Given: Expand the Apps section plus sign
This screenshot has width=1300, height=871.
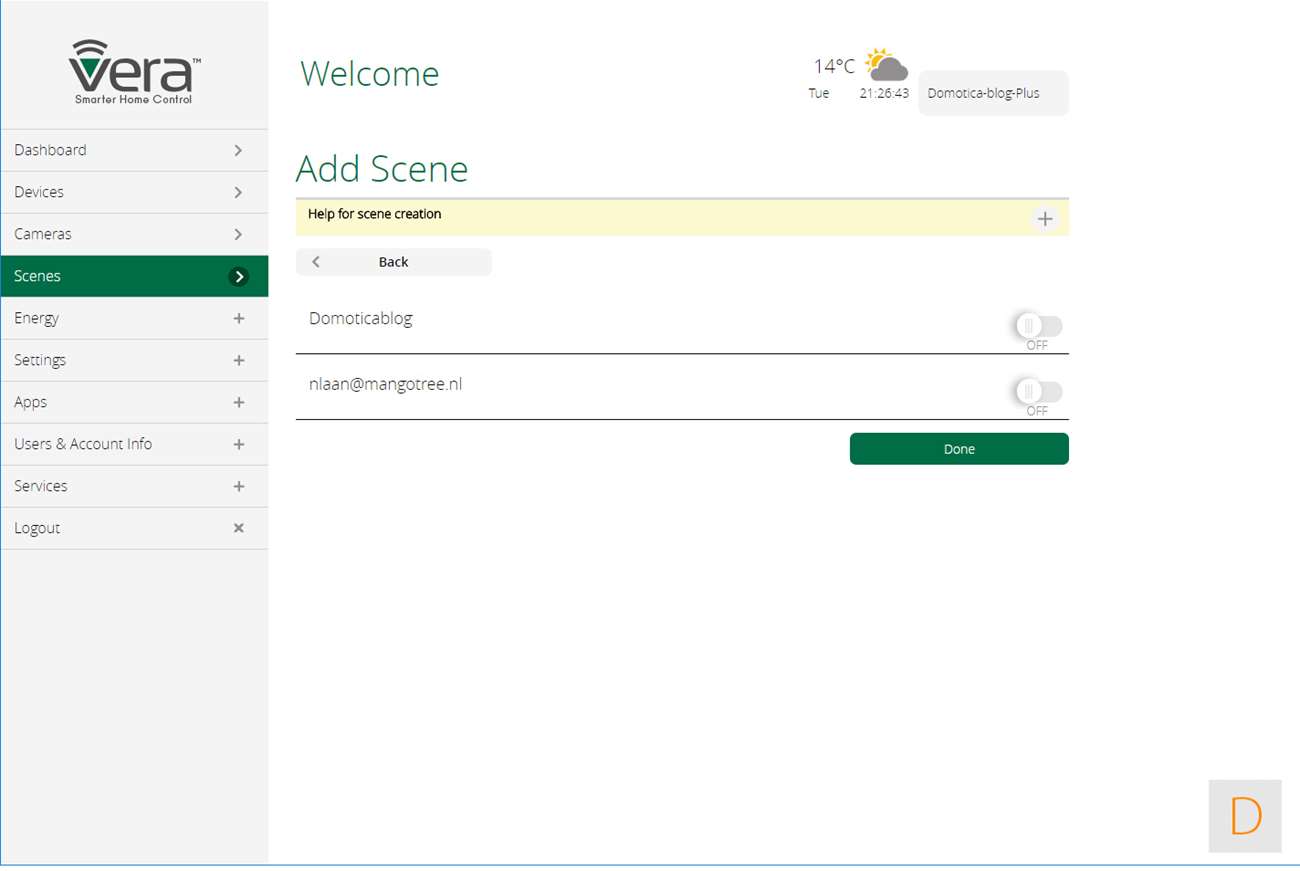Looking at the screenshot, I should 238,402.
